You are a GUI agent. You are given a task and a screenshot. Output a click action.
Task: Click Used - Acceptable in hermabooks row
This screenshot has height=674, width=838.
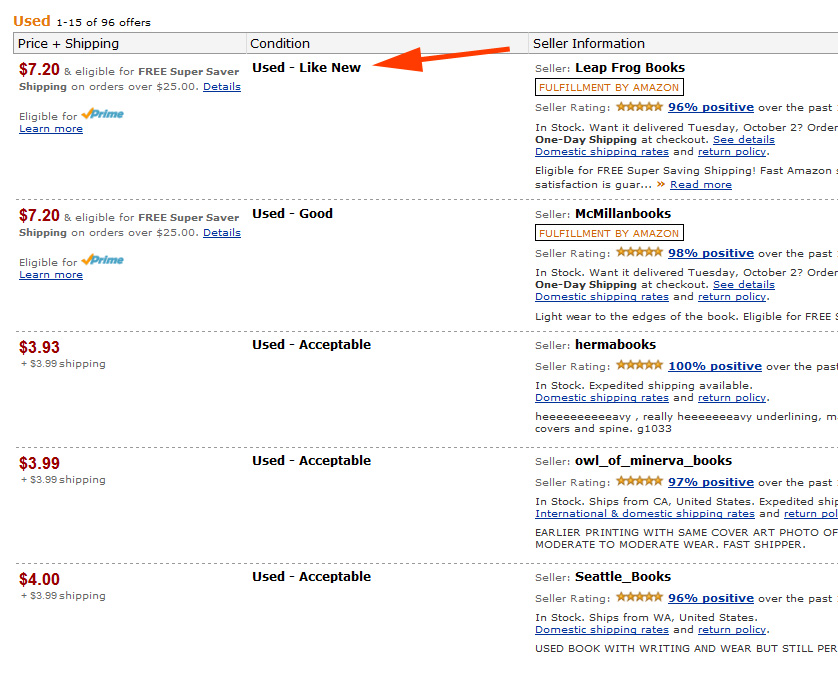click(312, 345)
